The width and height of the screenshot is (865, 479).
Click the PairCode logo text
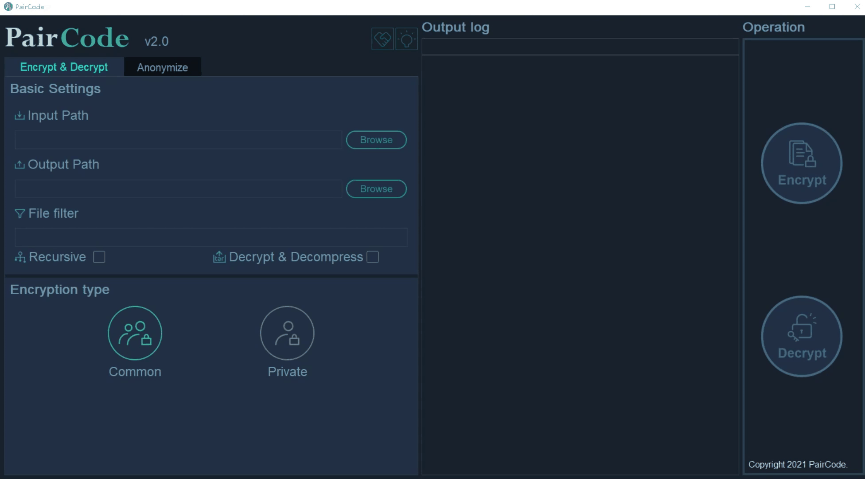tap(67, 38)
